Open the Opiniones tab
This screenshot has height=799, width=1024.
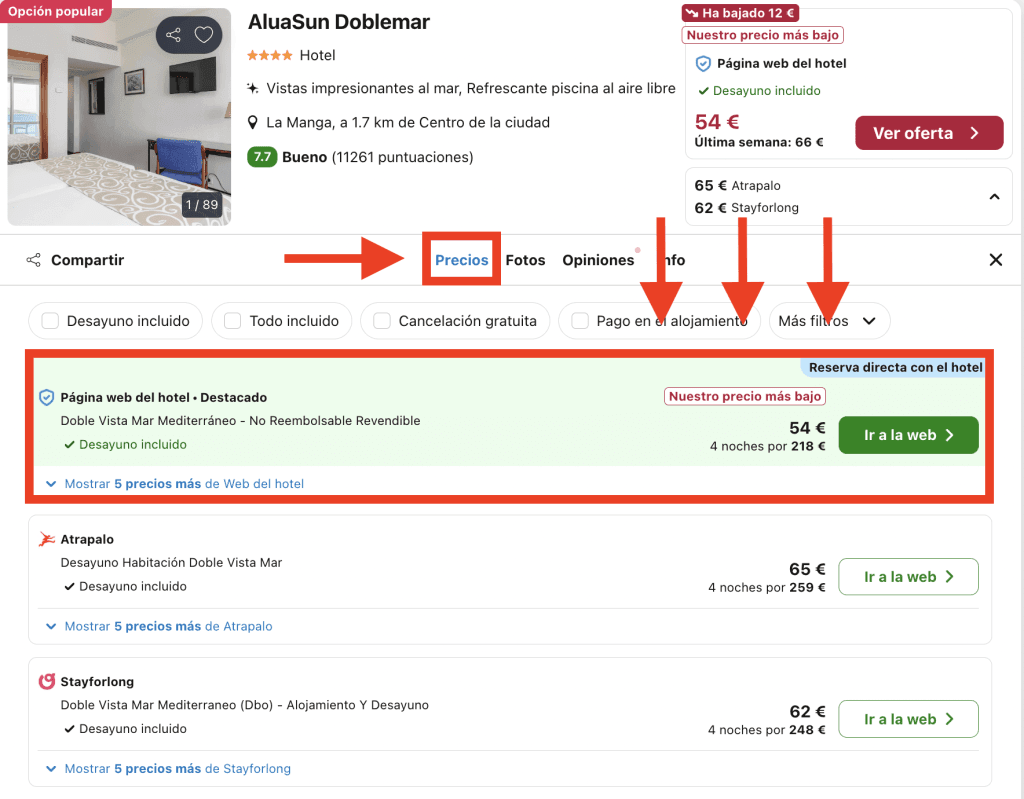coord(598,260)
